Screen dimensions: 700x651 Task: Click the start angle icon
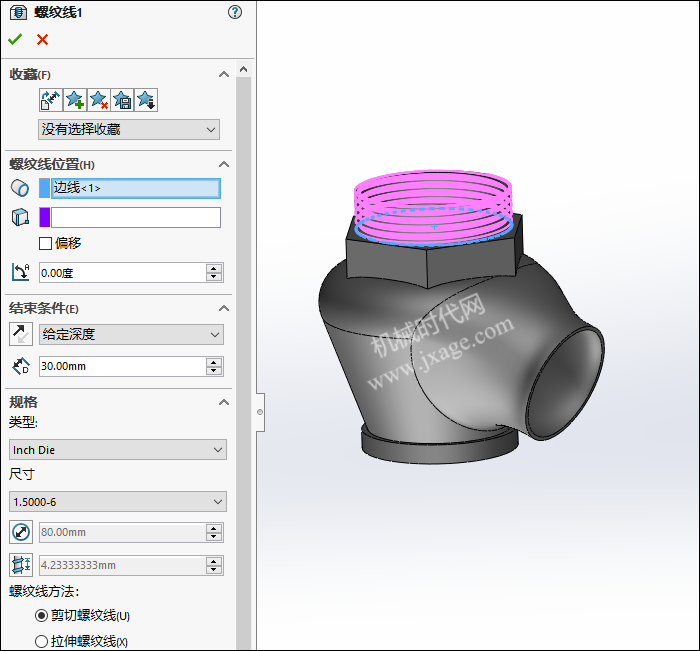coord(21,272)
